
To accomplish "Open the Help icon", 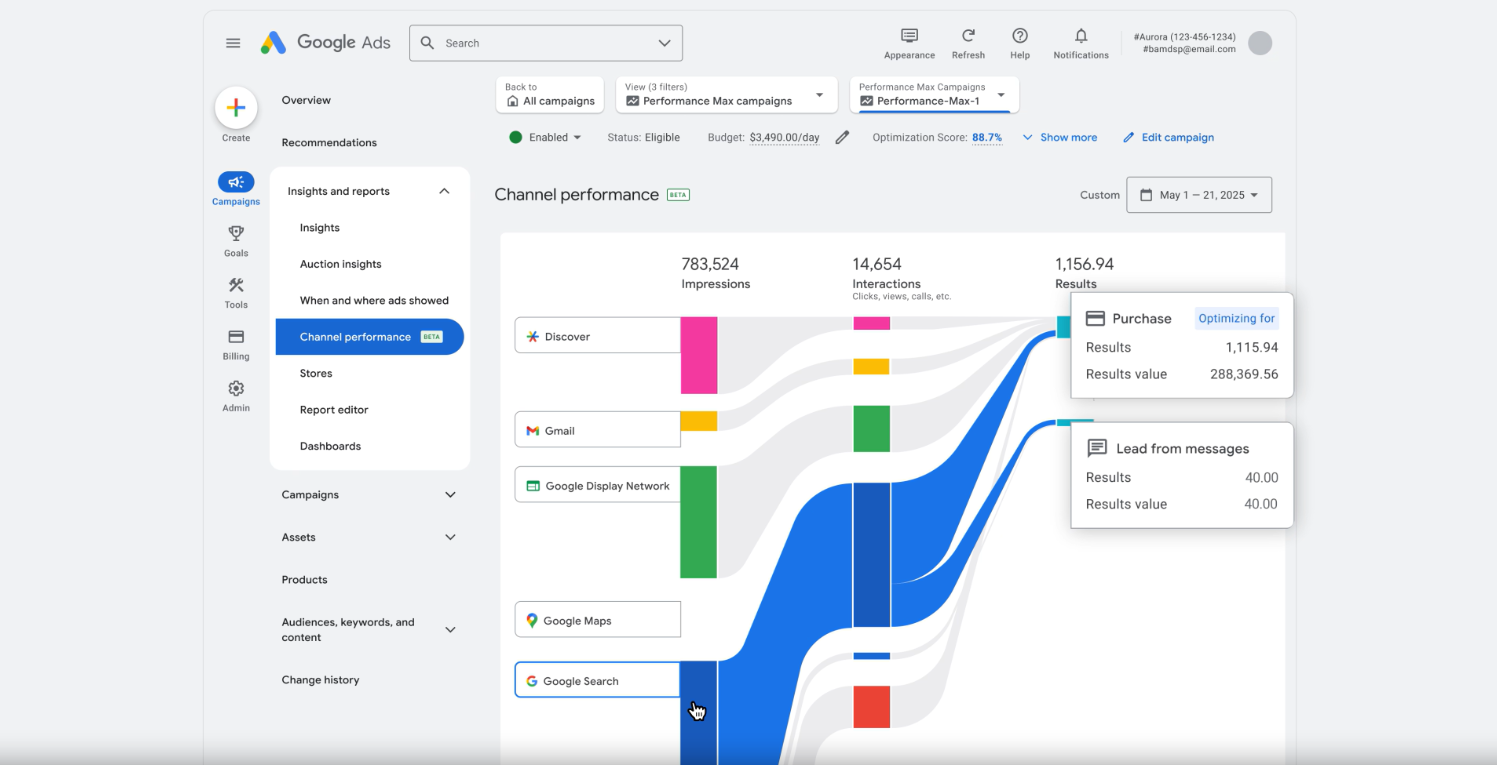I will (1020, 36).
